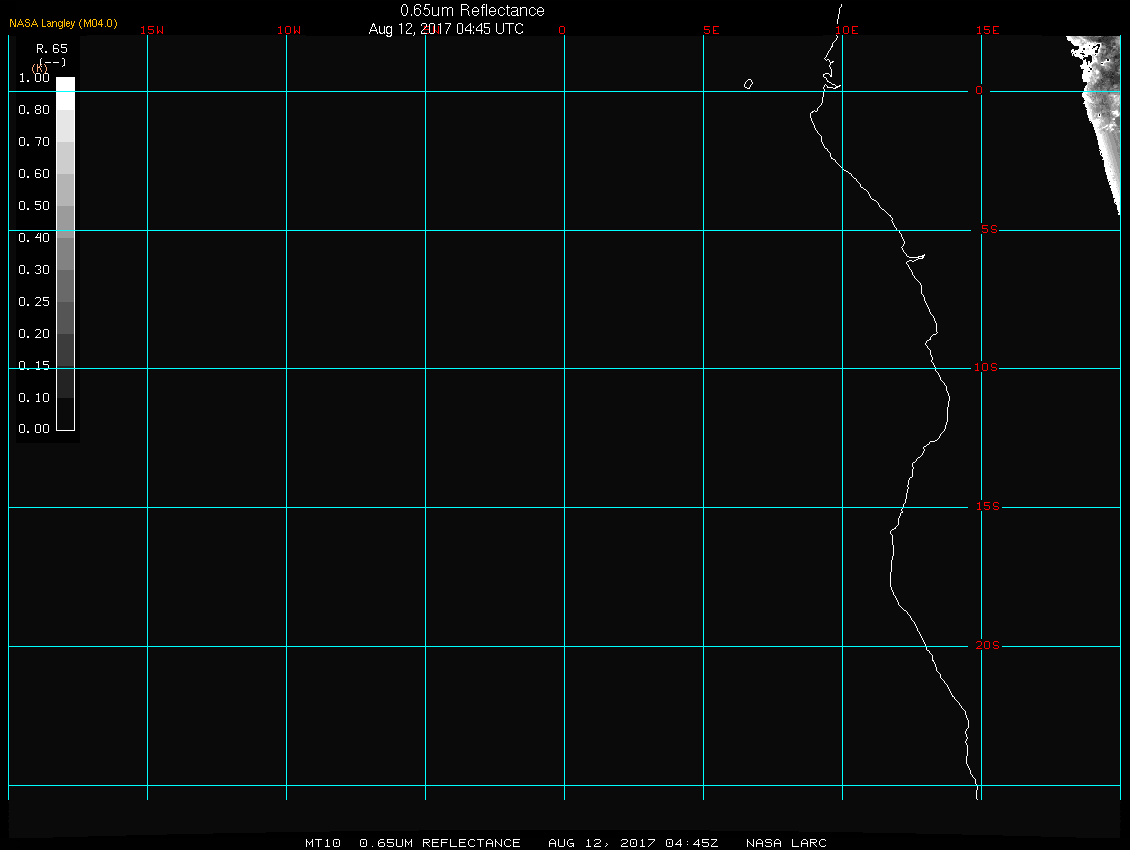Click the 0.50 colorbar value
This screenshot has width=1130, height=850.
(x=34, y=205)
